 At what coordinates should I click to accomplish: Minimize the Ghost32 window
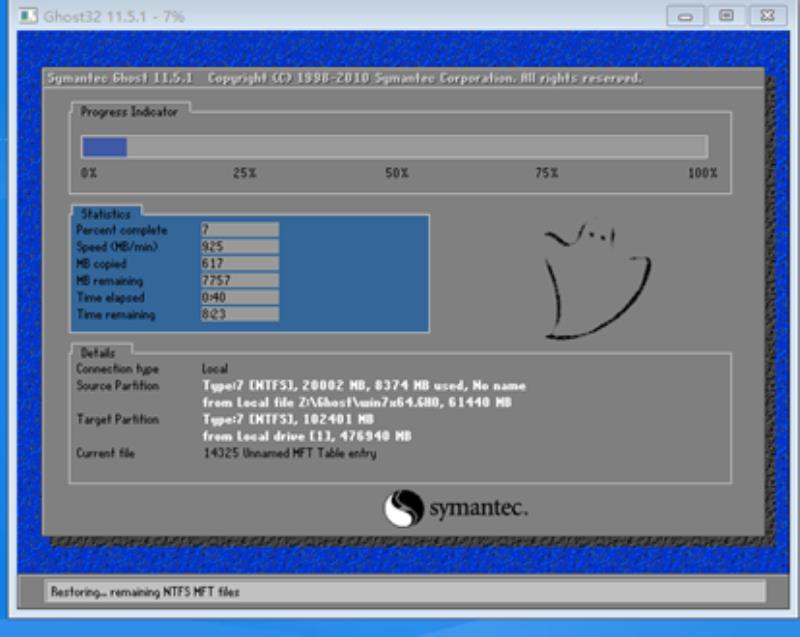(685, 16)
